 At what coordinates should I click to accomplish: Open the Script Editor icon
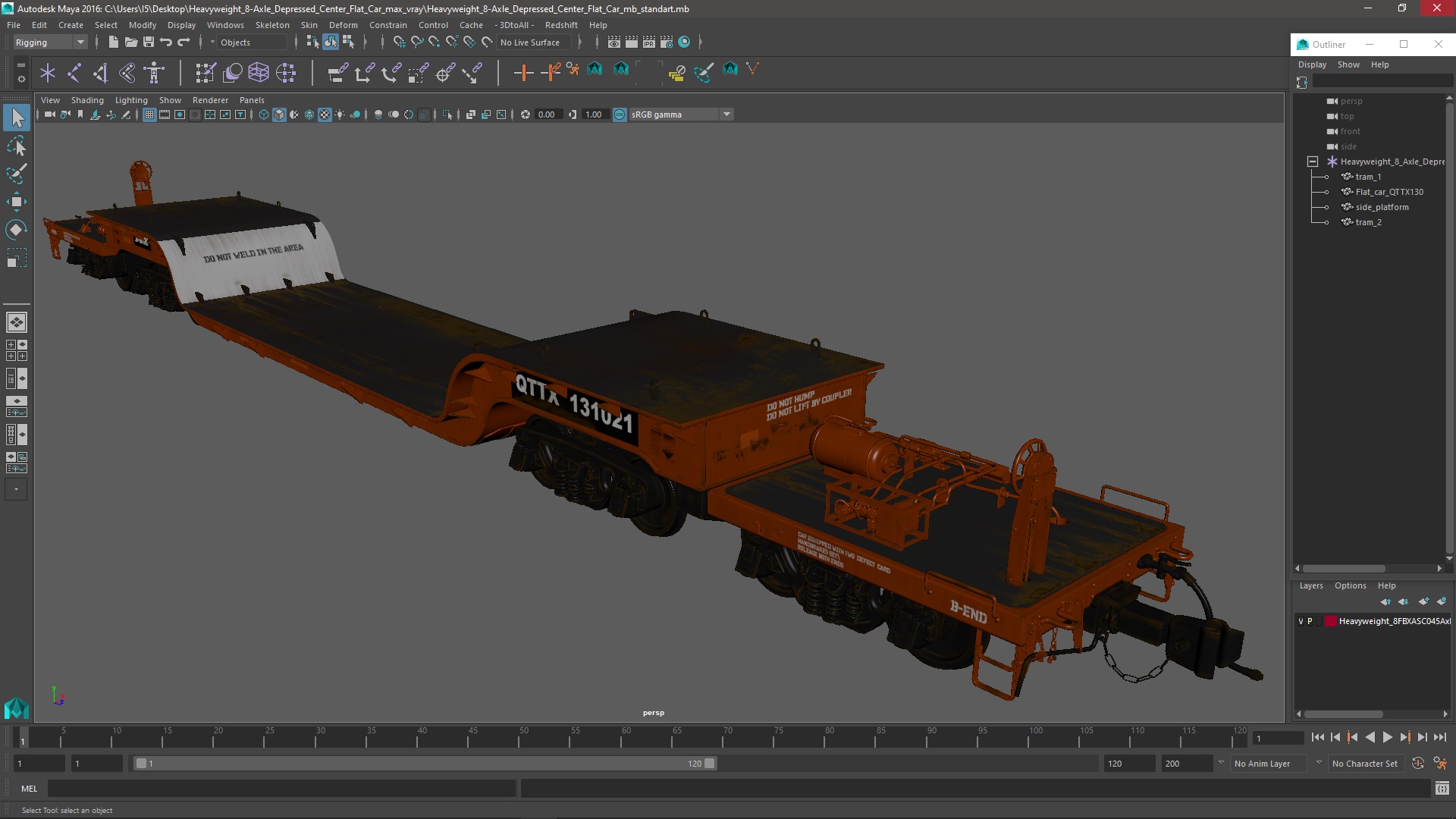[1442, 789]
